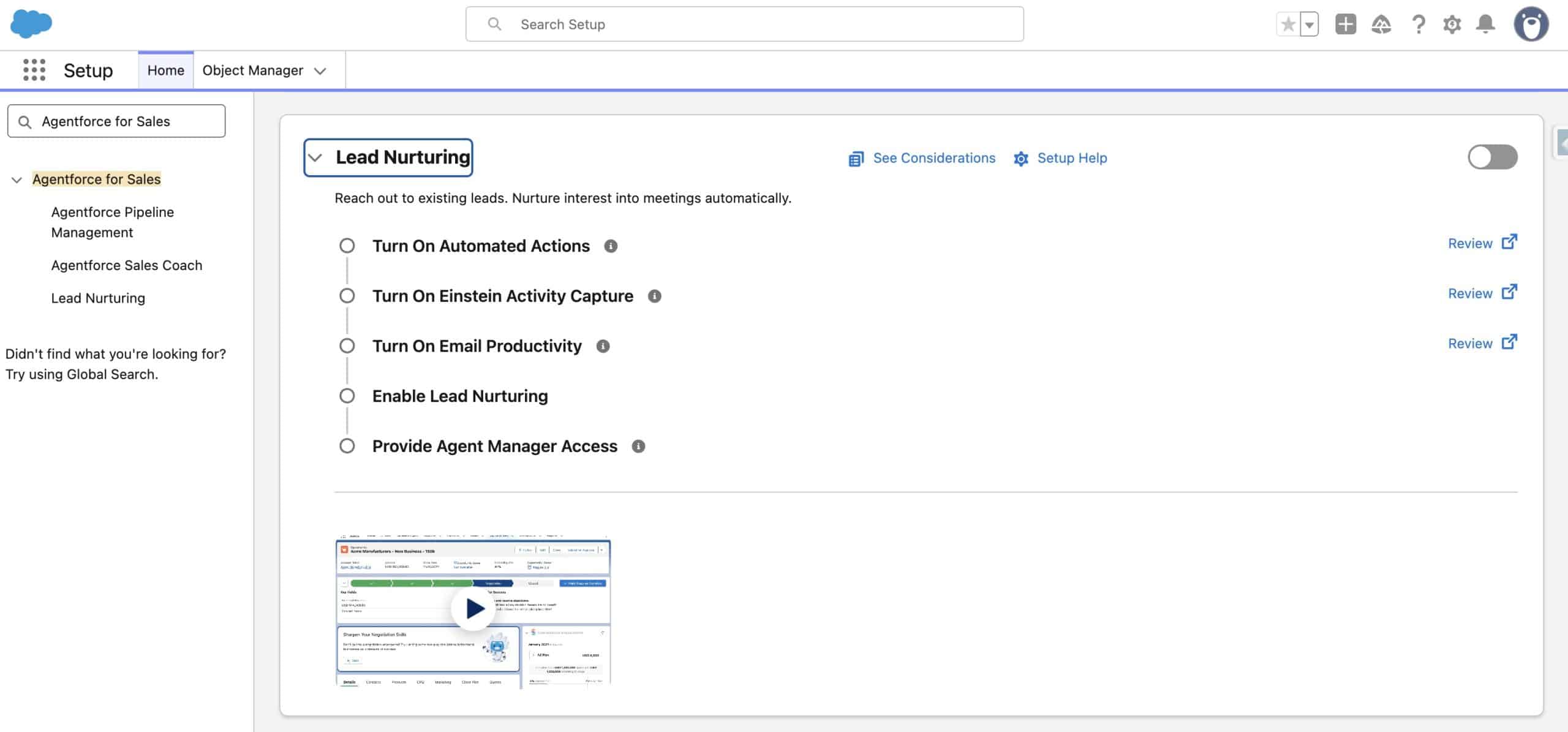Open the Setup gear menu icon
This screenshot has height=732, width=1568.
point(1452,25)
